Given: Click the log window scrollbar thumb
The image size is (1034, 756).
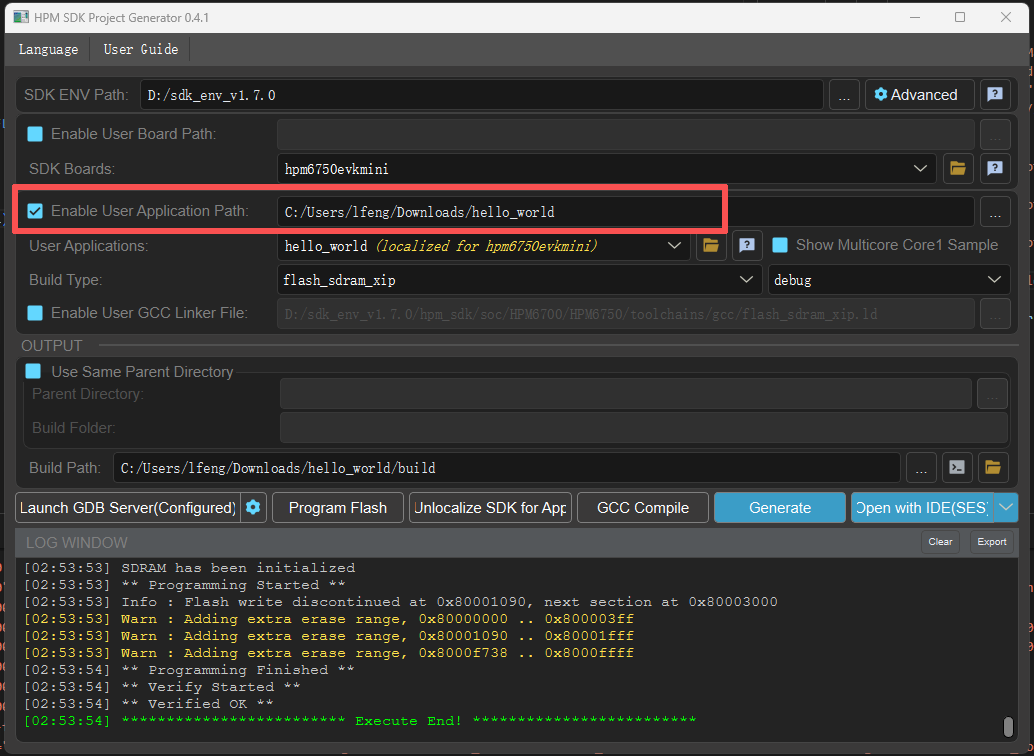Looking at the screenshot, I should [1008, 726].
